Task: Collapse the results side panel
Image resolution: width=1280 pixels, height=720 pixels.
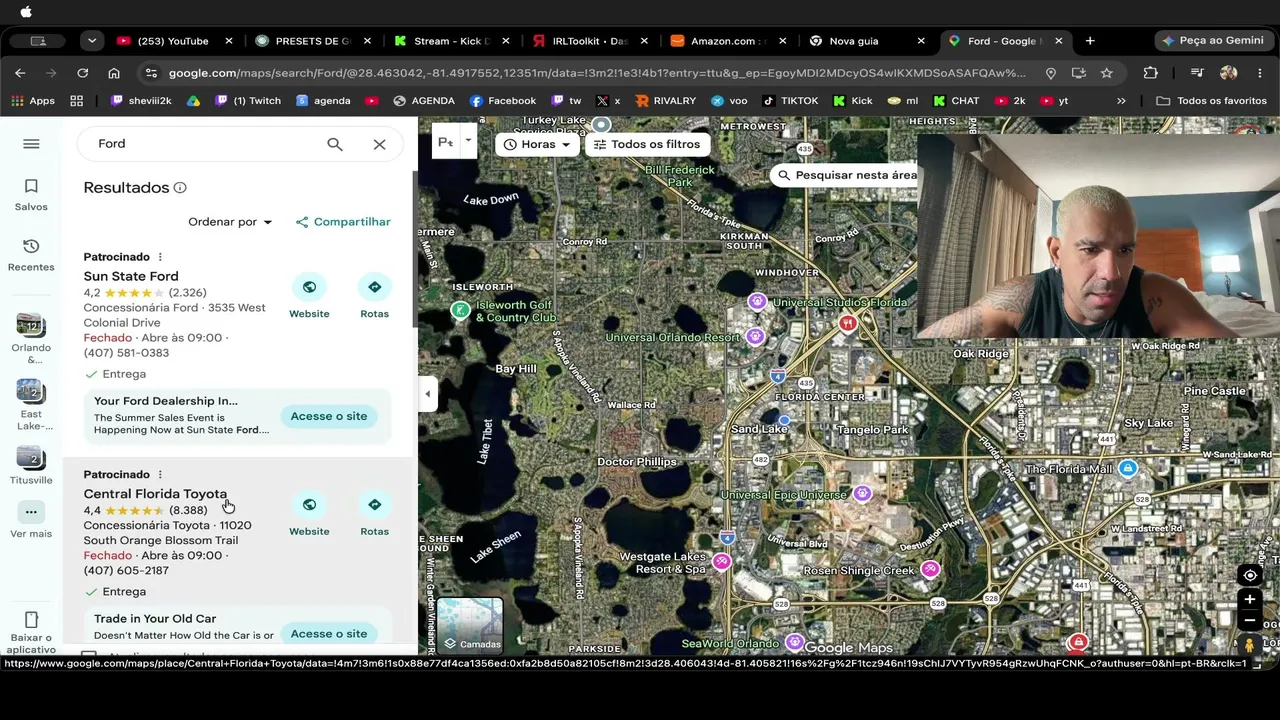Action: (427, 394)
